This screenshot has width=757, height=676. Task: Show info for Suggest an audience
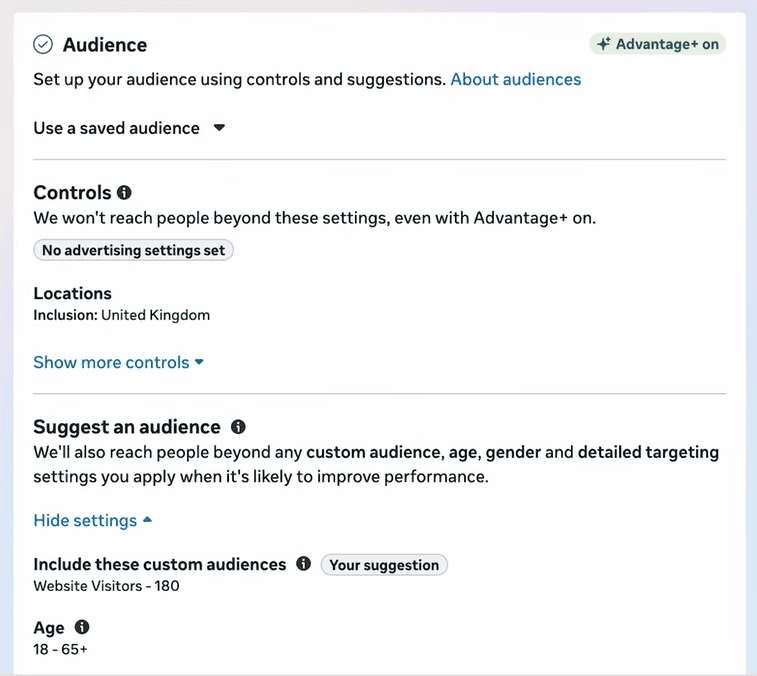238,427
